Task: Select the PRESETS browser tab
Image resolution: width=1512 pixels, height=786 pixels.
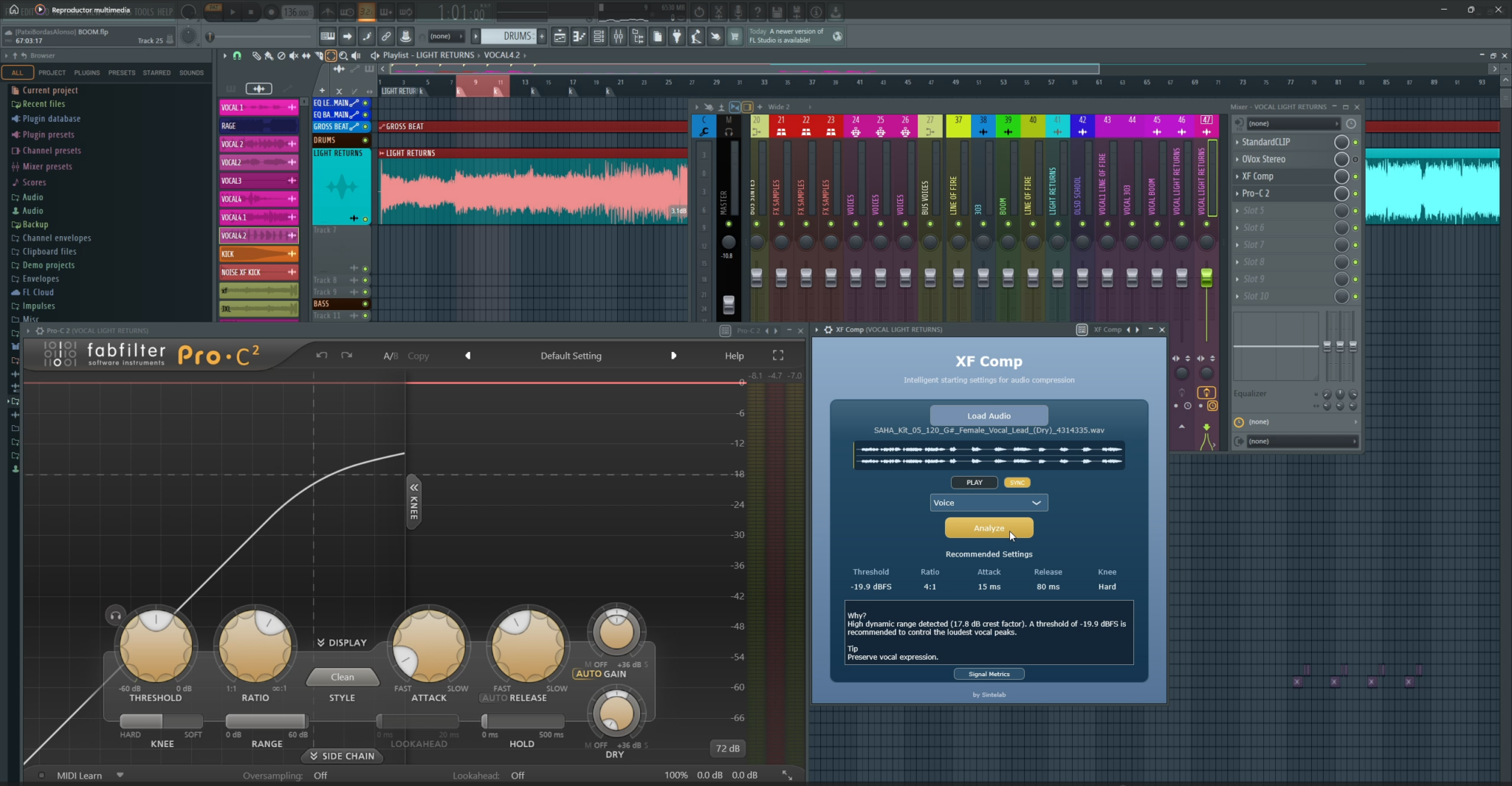Action: [x=122, y=72]
